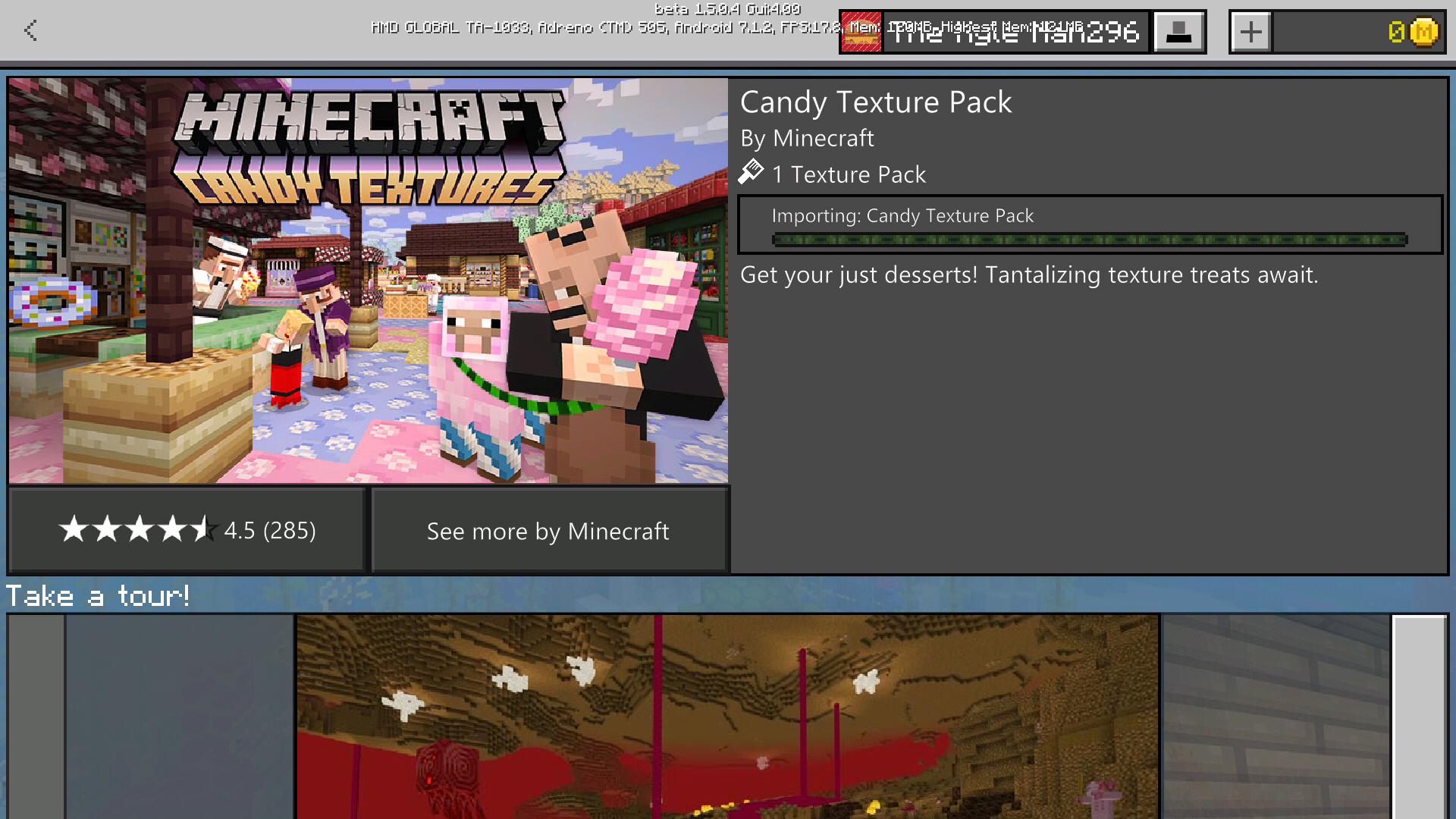Click the white panel at far right
The height and width of the screenshot is (819, 1456).
(x=1420, y=716)
